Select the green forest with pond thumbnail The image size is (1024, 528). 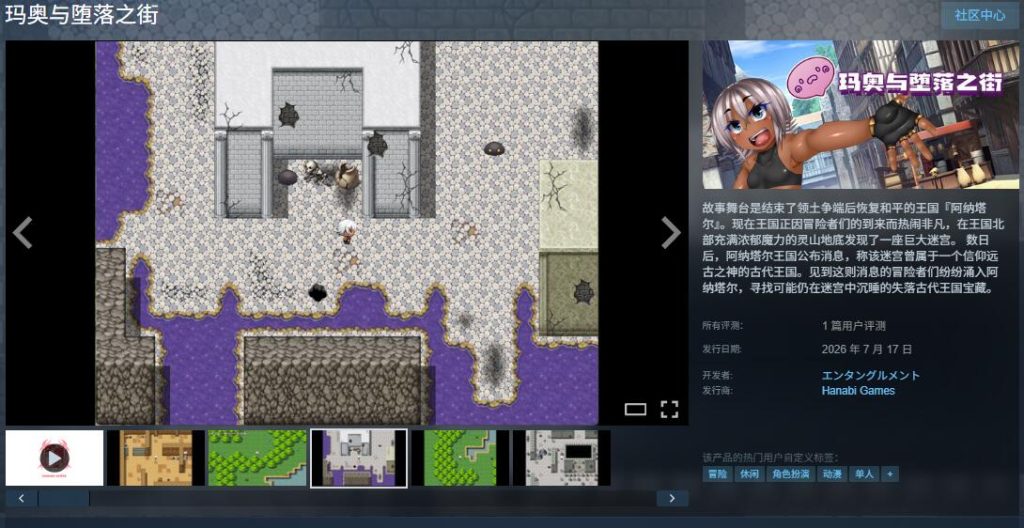(x=257, y=458)
